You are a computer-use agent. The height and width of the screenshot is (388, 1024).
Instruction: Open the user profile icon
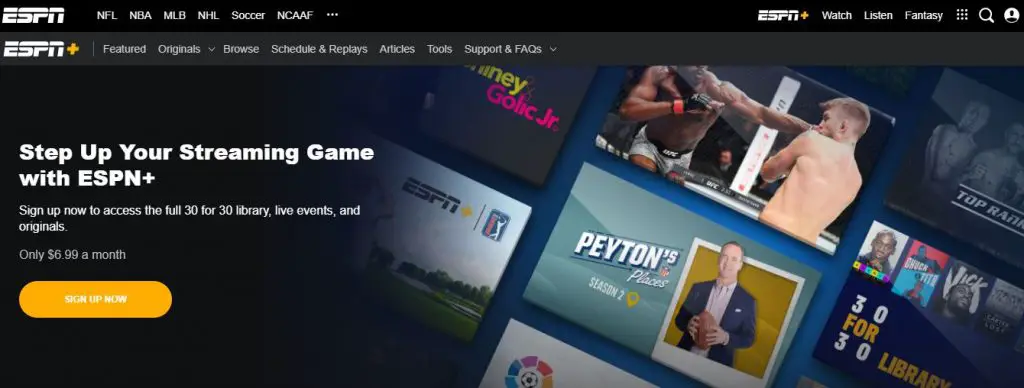tap(1011, 15)
